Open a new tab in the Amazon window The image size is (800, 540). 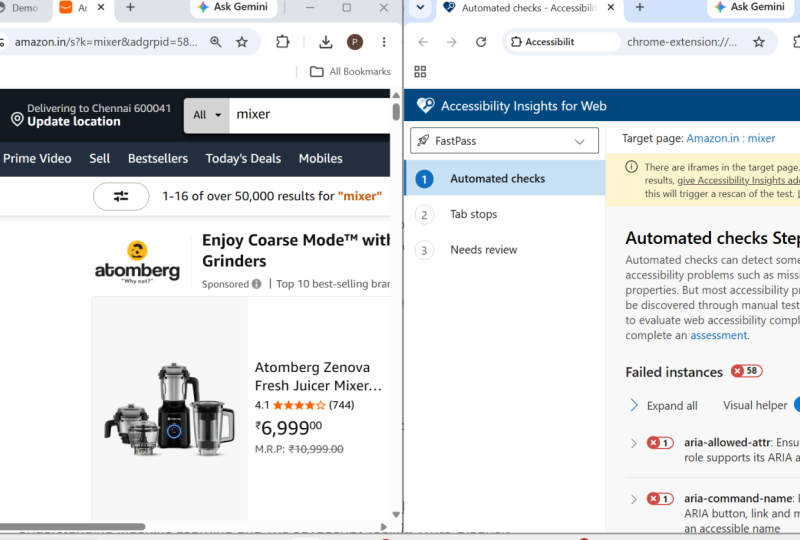[x=131, y=8]
